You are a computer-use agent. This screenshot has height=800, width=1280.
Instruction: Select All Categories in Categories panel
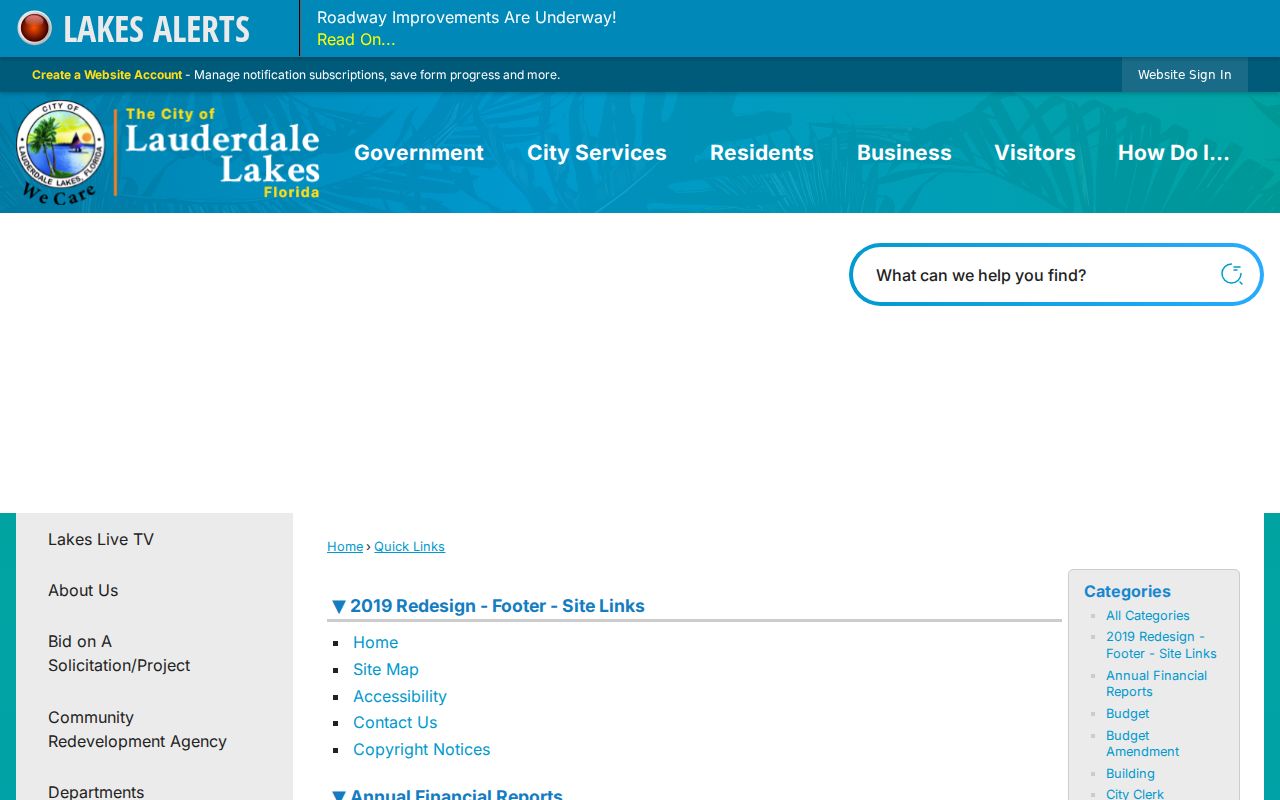click(1148, 616)
